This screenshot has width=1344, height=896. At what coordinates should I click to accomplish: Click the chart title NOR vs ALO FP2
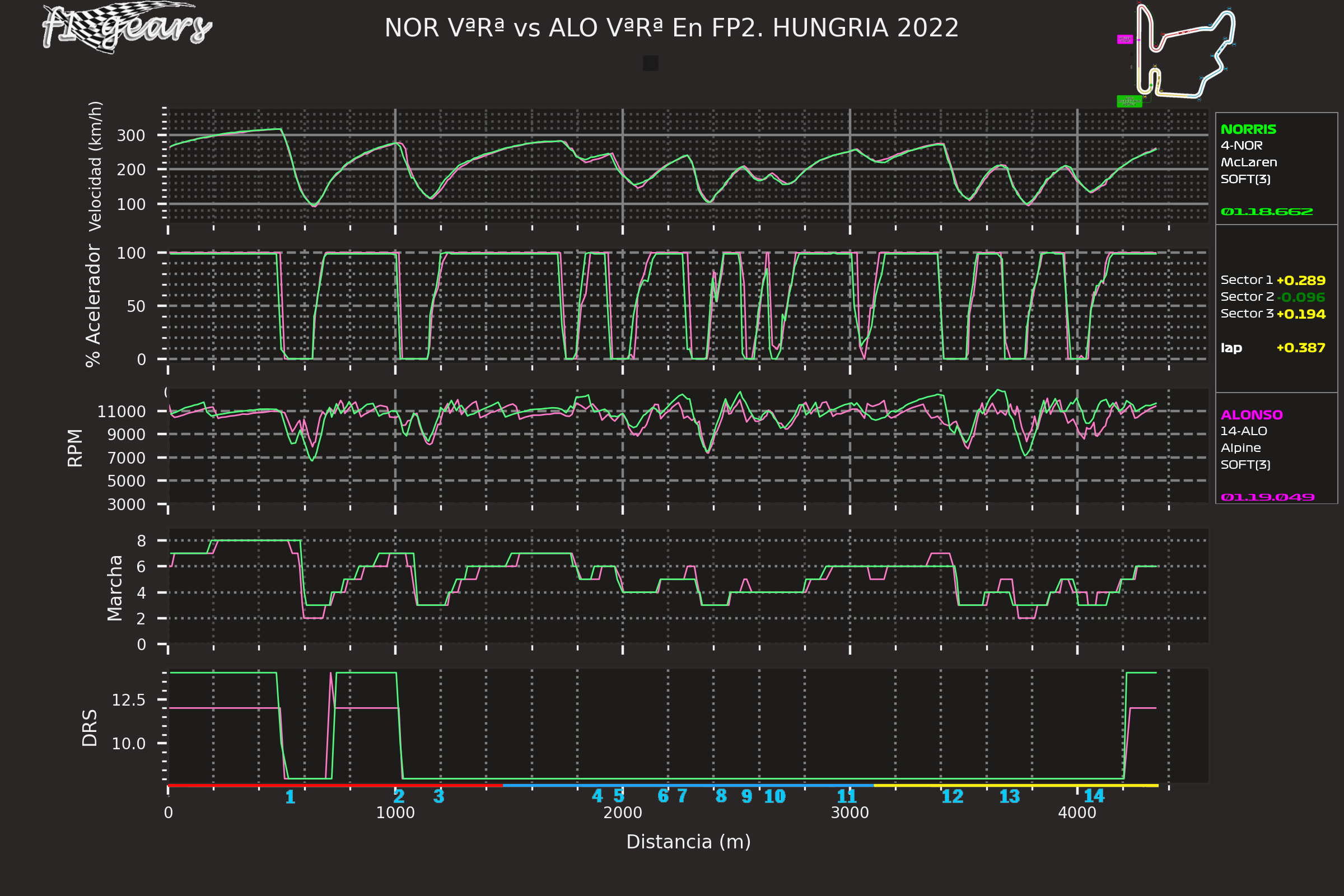click(x=671, y=29)
